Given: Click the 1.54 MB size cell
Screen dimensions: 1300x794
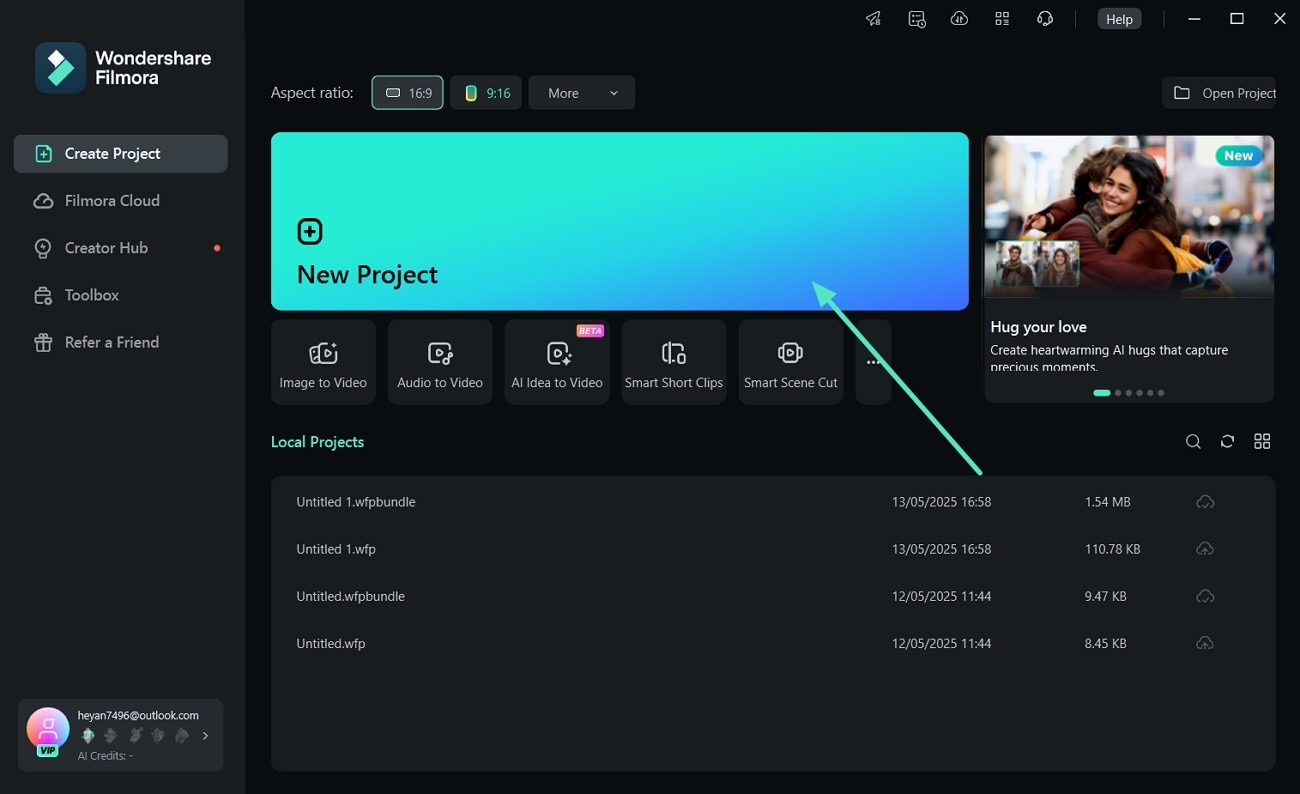Looking at the screenshot, I should click(x=1107, y=502).
